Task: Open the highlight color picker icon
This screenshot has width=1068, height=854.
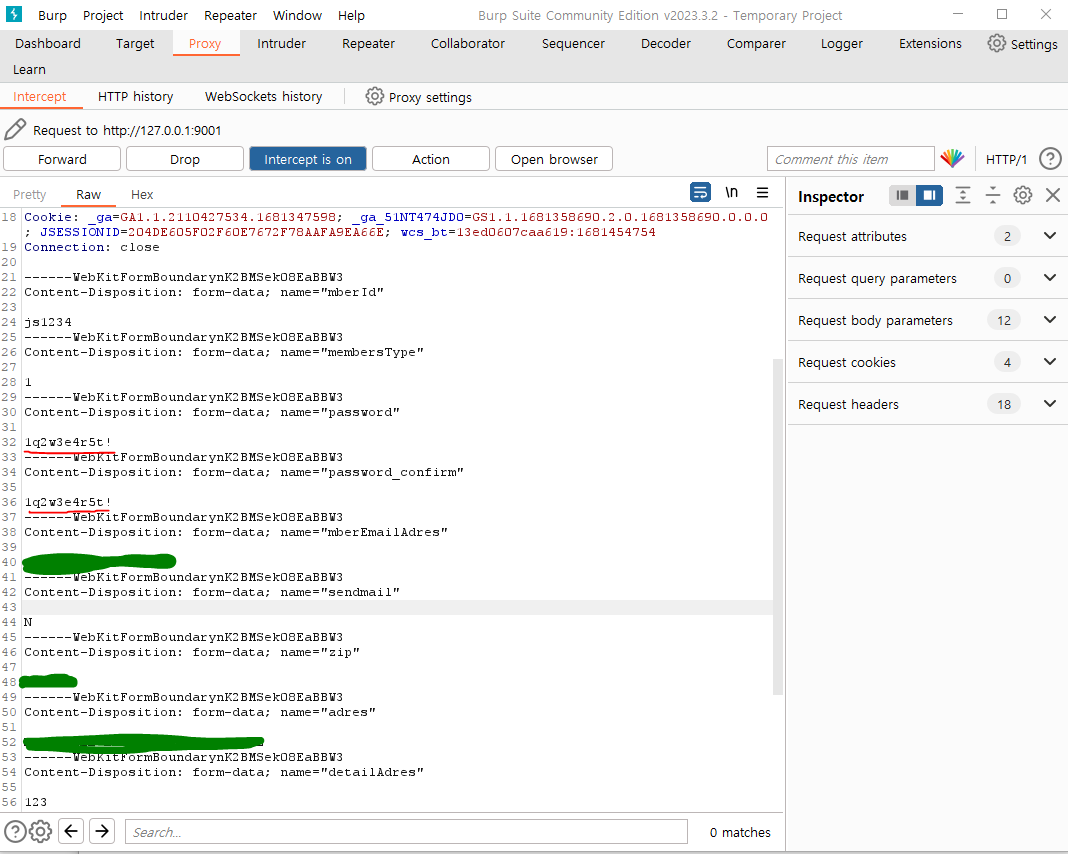Action: click(952, 159)
